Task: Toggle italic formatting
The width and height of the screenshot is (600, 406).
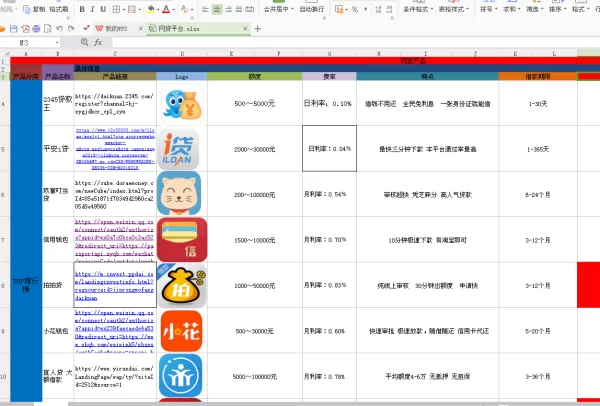Action: pyautogui.click(x=93, y=9)
